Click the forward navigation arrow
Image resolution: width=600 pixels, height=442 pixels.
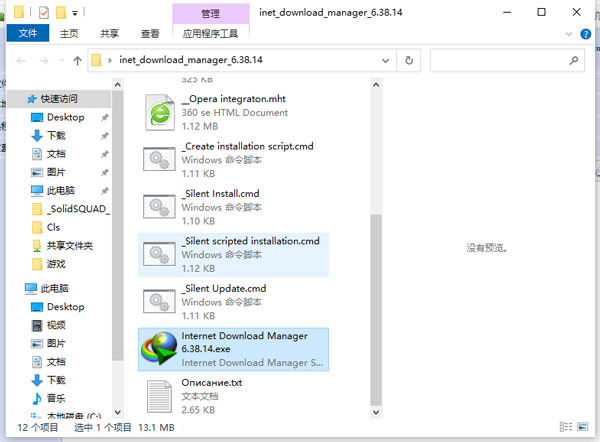click(x=44, y=60)
